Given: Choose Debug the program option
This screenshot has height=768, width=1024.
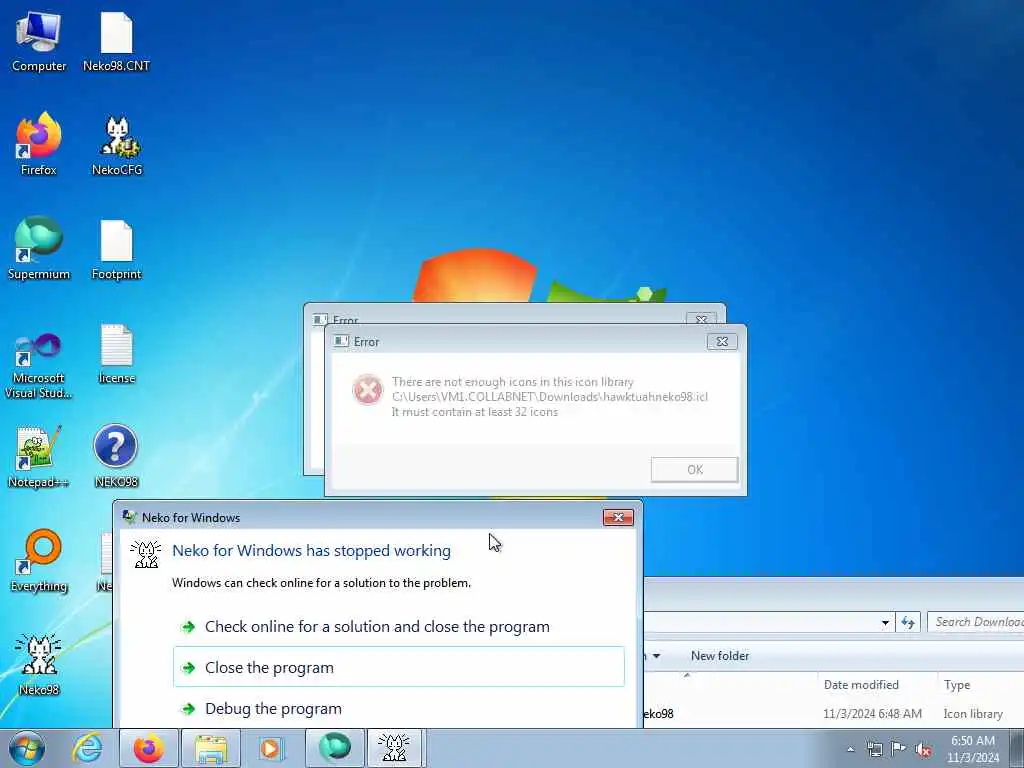Looking at the screenshot, I should pos(398,708).
